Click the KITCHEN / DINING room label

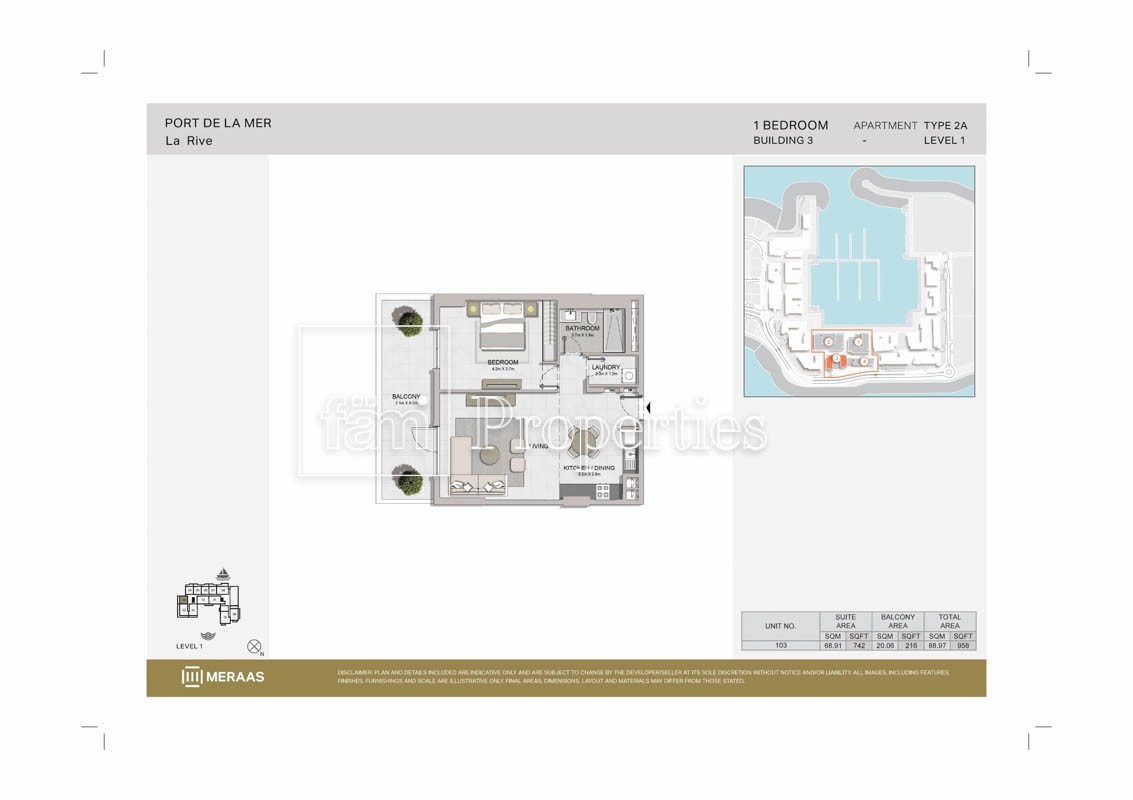(589, 468)
